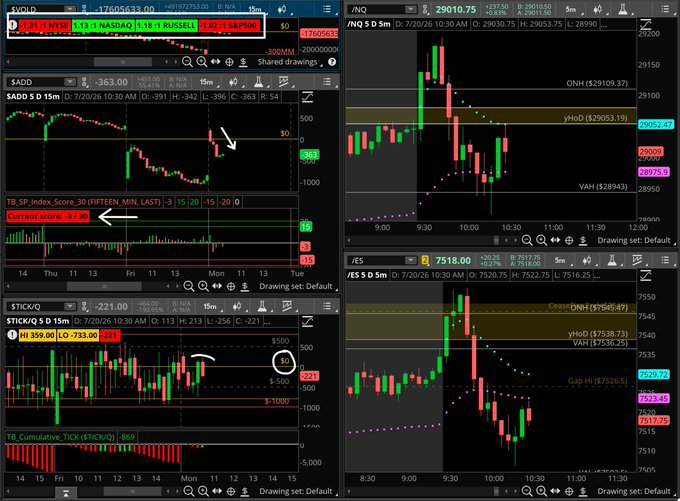Expand the /NQ symbol dropdown arrow

tap(410, 9)
